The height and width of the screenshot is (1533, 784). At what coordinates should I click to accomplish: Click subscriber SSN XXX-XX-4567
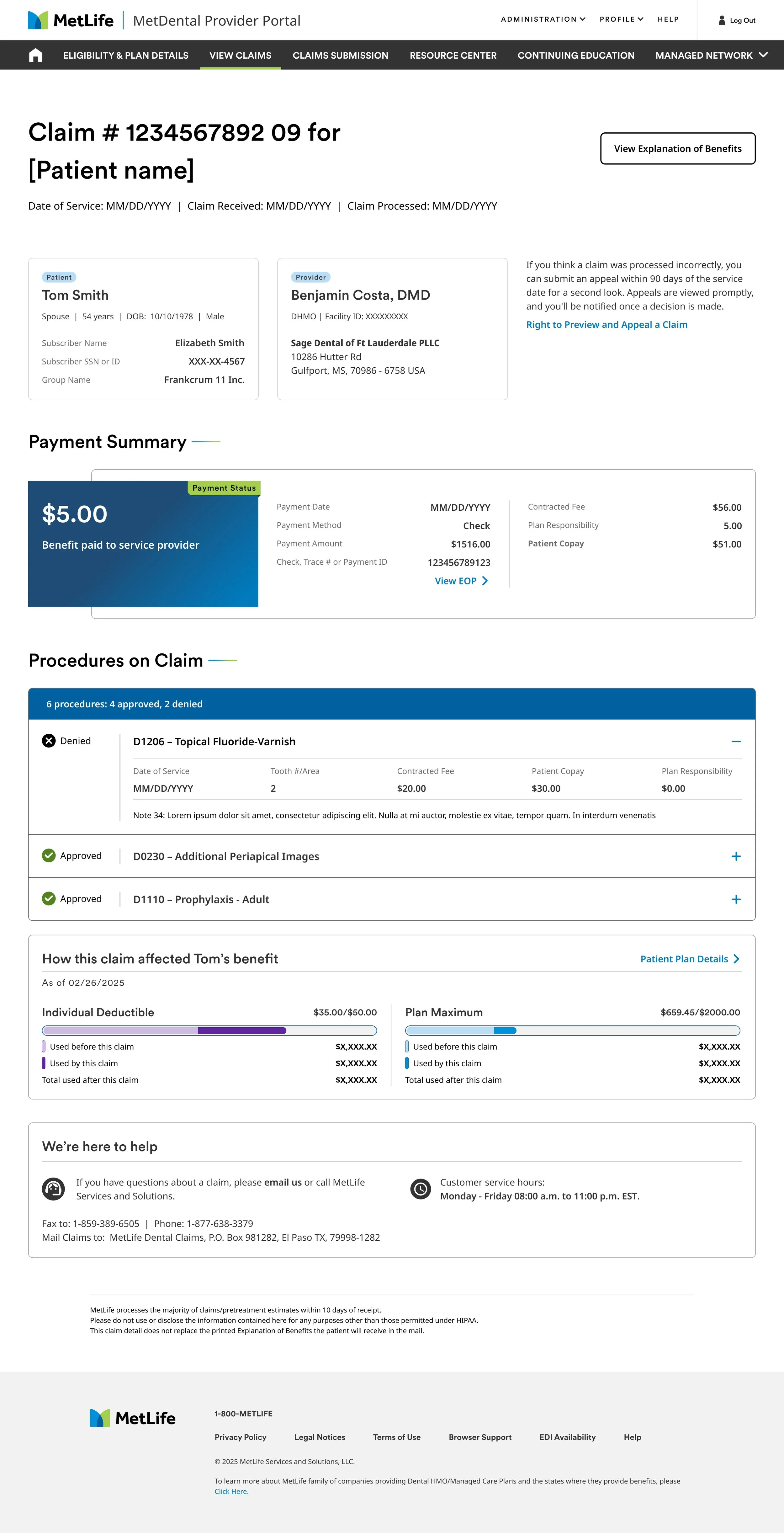(x=216, y=361)
